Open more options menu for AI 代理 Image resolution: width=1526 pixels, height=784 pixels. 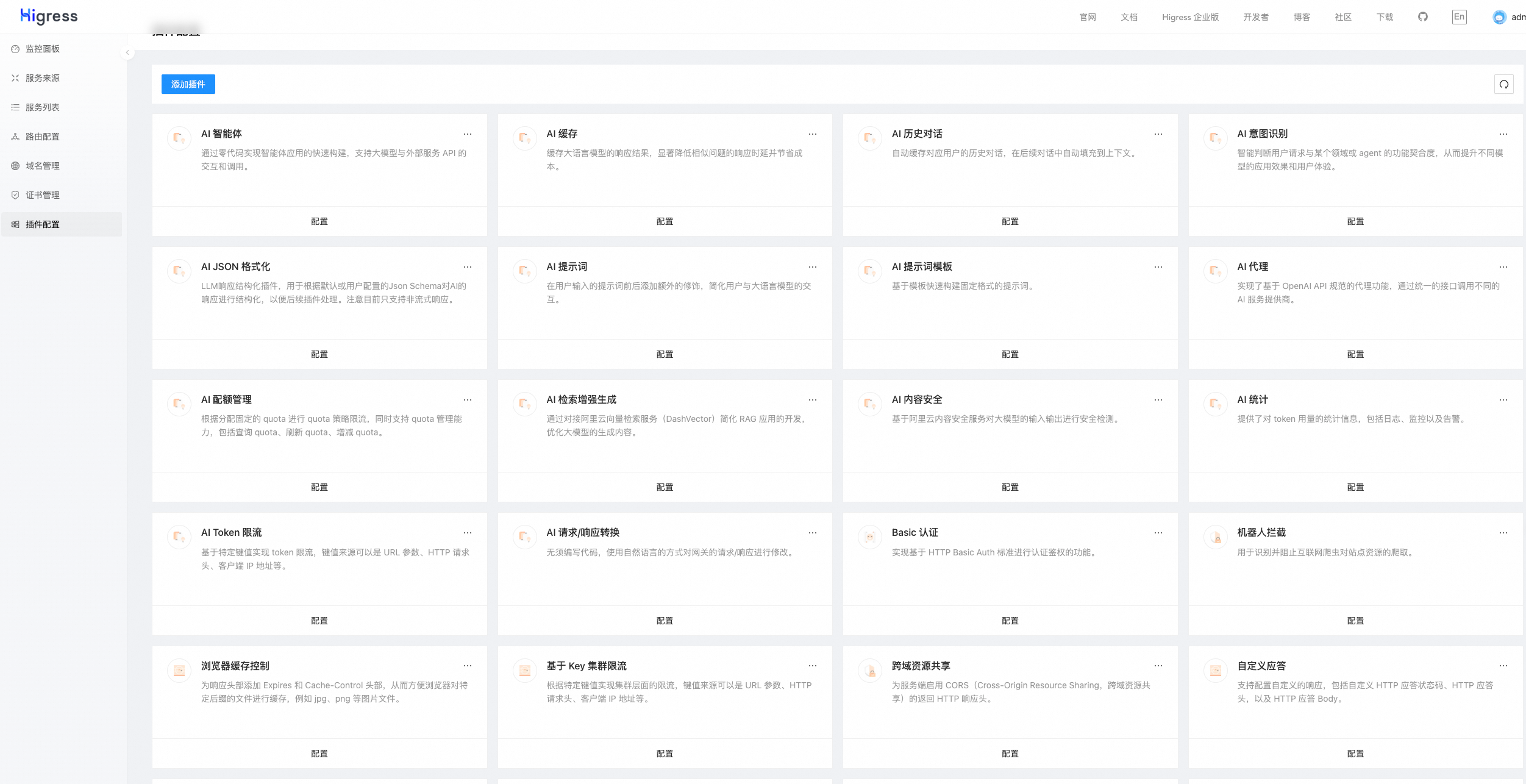tap(1503, 267)
